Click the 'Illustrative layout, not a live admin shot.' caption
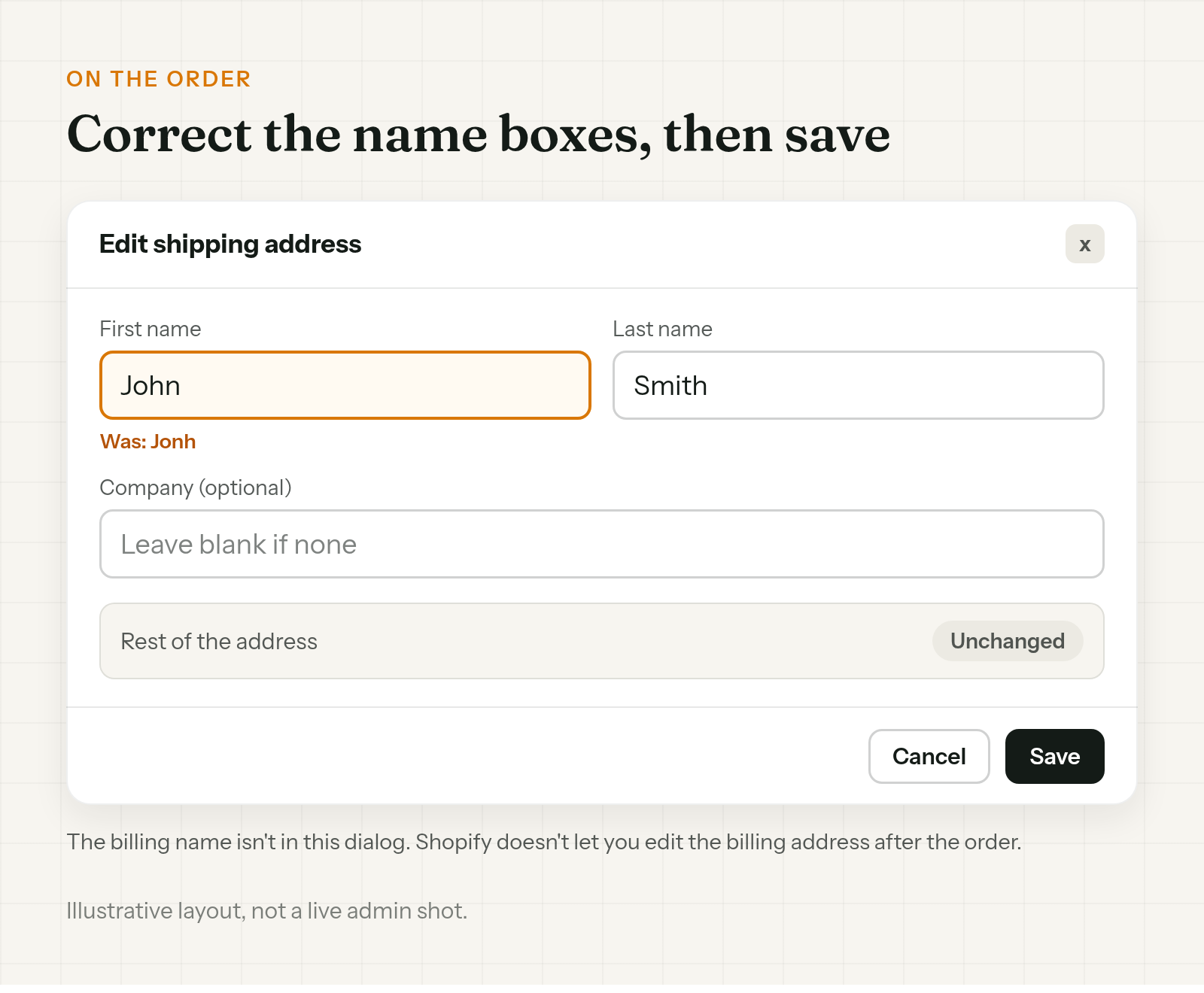1204x993 pixels. pyautogui.click(x=267, y=911)
